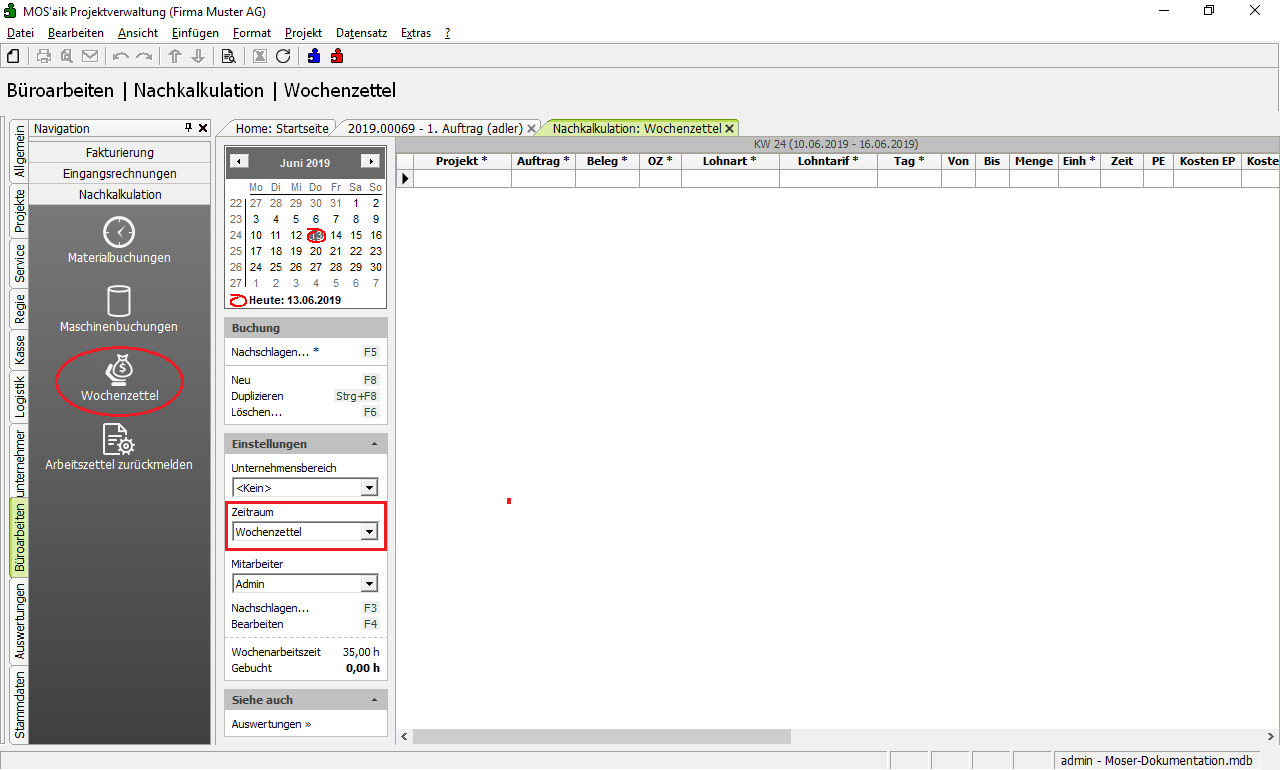Viewport: 1280px width, 770px height.
Task: Pin the Navigation panel
Action: tap(188, 128)
